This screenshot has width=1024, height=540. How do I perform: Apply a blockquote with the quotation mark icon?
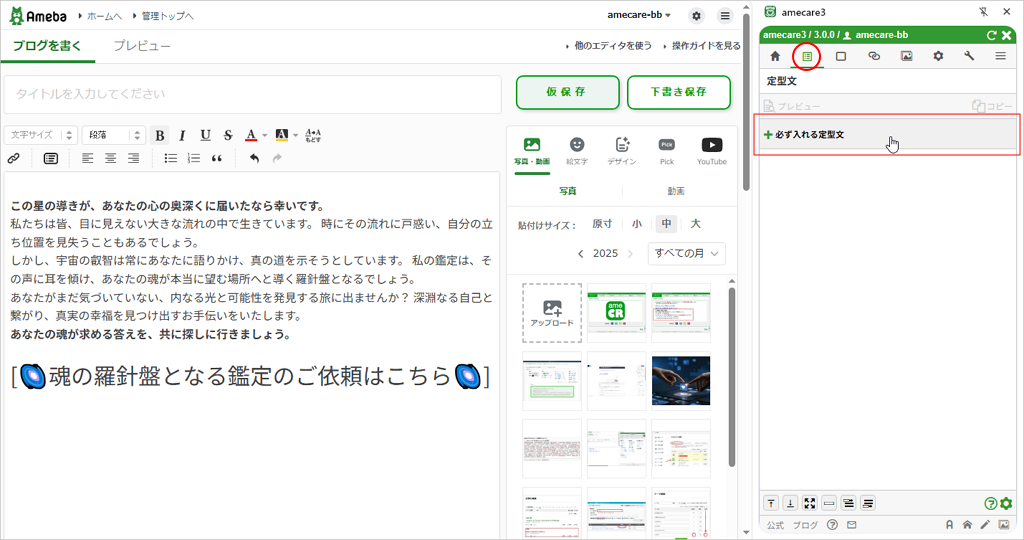(217, 158)
